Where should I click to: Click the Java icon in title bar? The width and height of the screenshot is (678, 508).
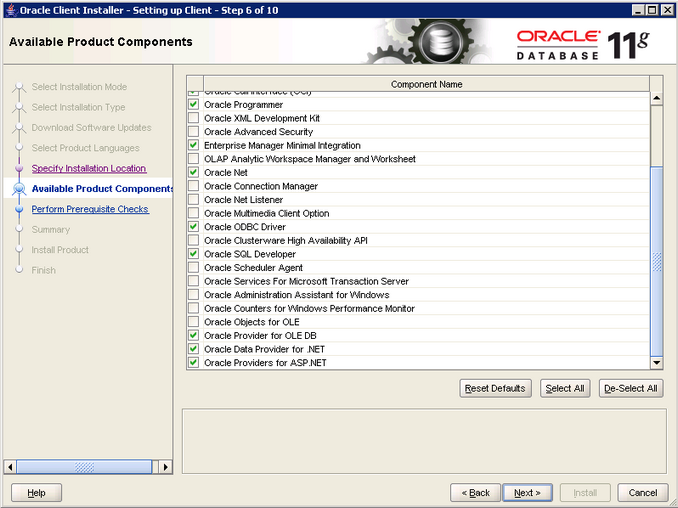click(x=12, y=10)
